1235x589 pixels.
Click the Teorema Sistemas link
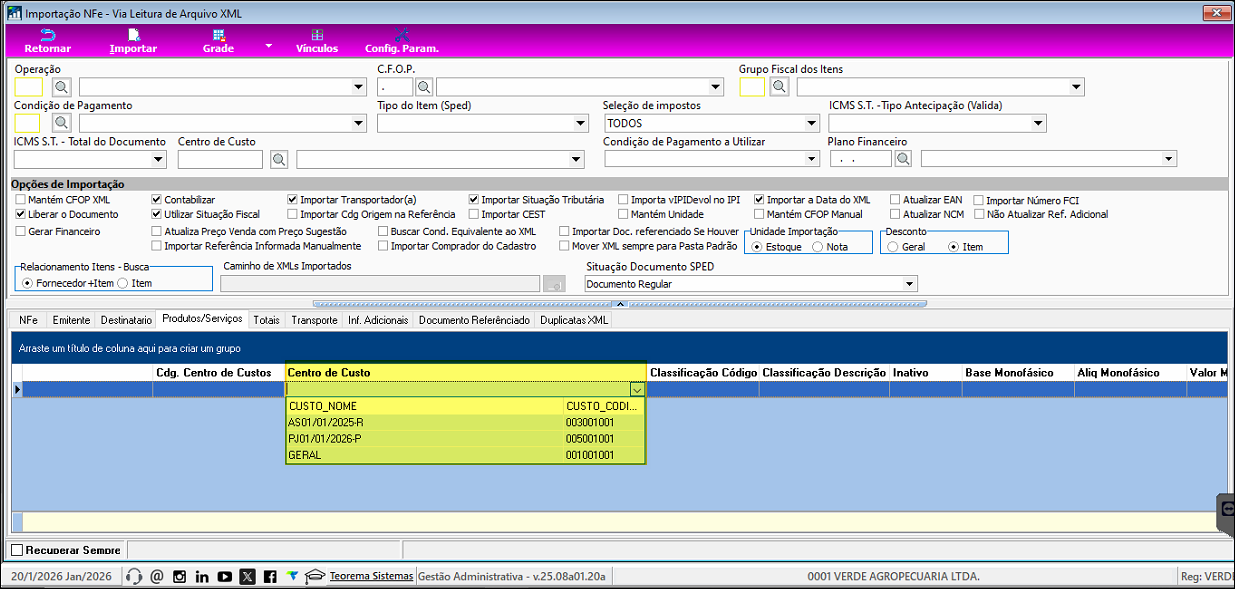pos(371,576)
